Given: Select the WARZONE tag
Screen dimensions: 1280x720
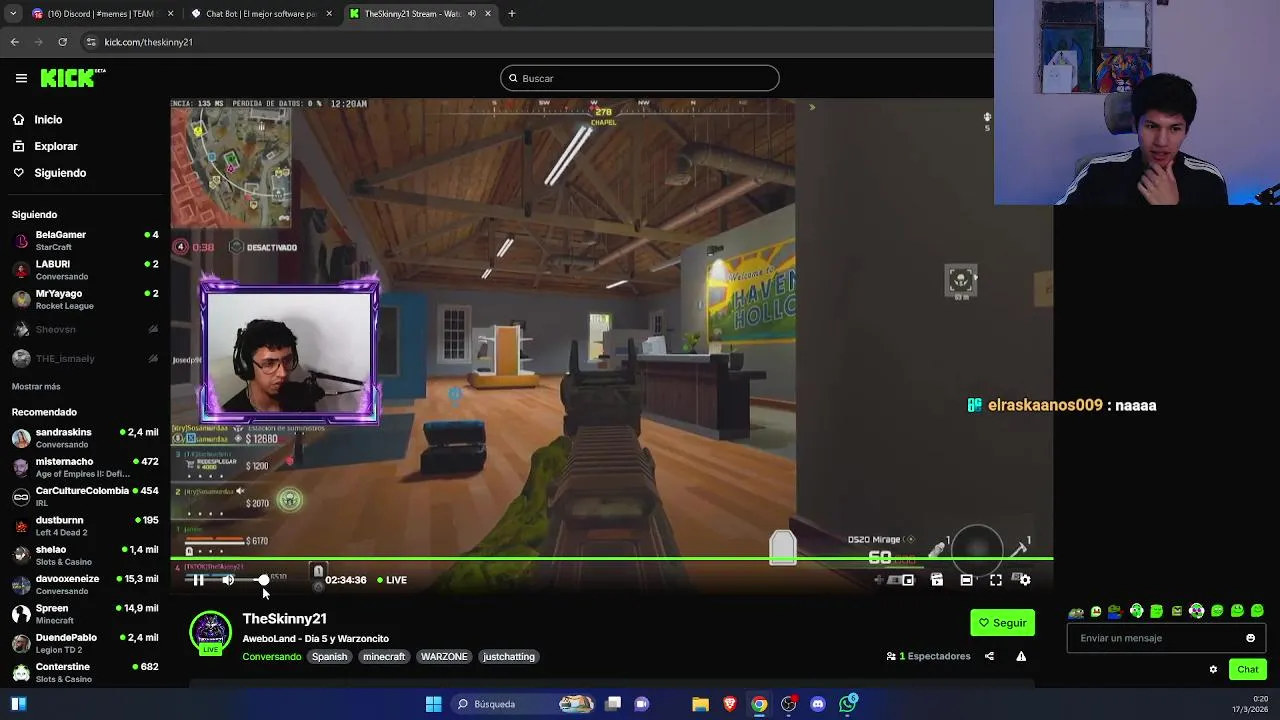Looking at the screenshot, I should [444, 657].
